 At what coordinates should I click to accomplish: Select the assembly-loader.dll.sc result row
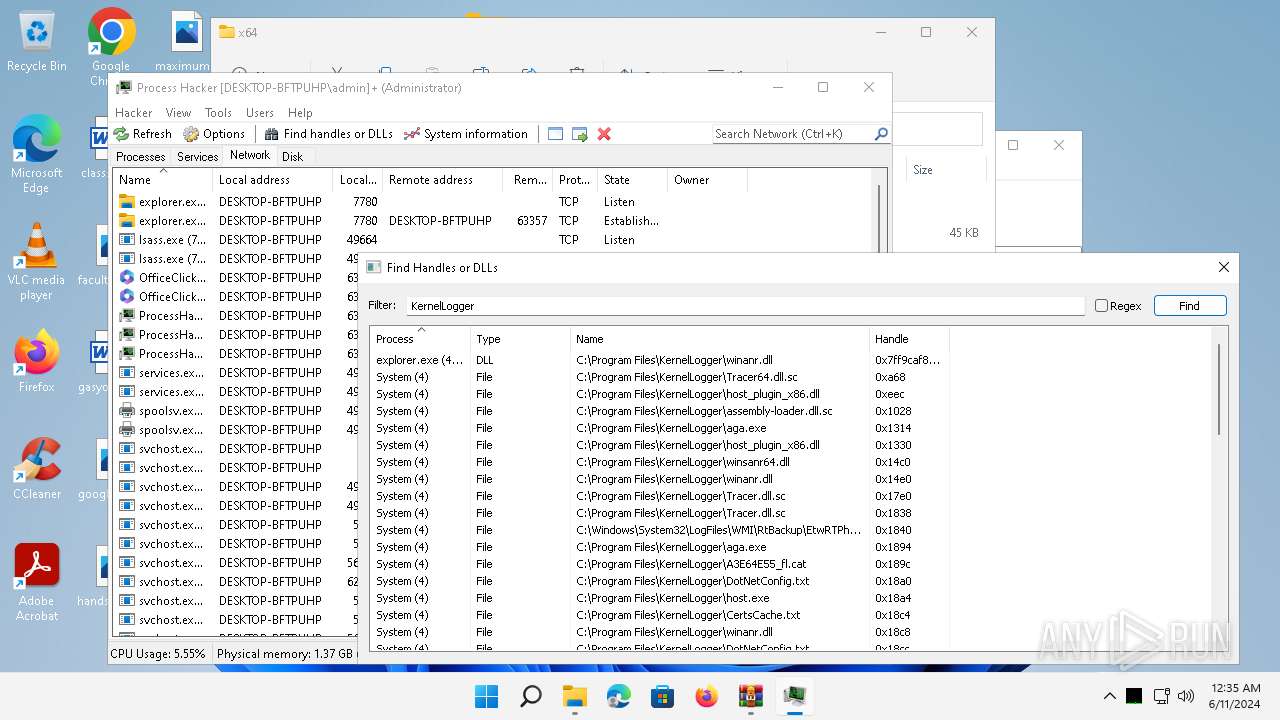[x=660, y=411]
